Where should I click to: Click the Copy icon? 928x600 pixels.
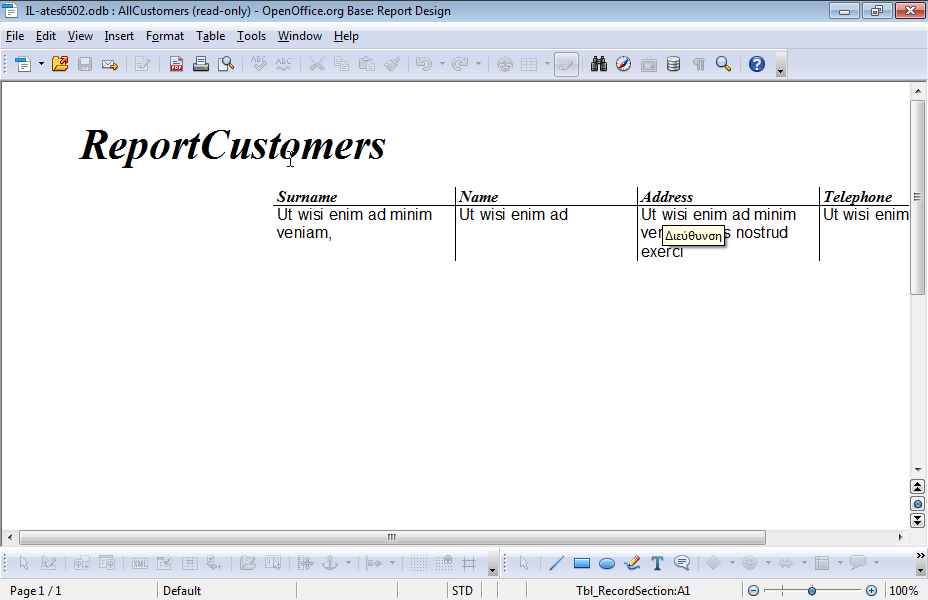tap(341, 64)
